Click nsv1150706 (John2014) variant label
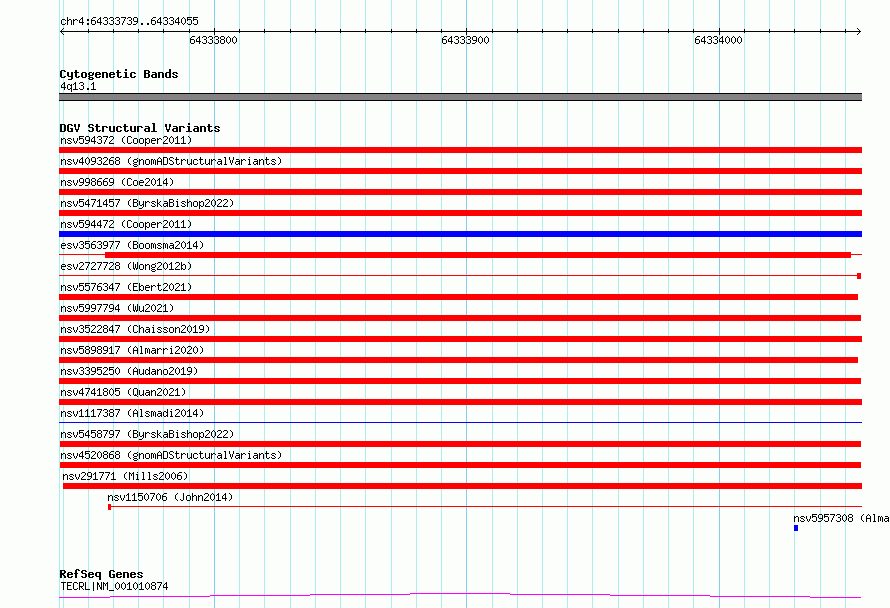The image size is (890, 608). click(170, 497)
